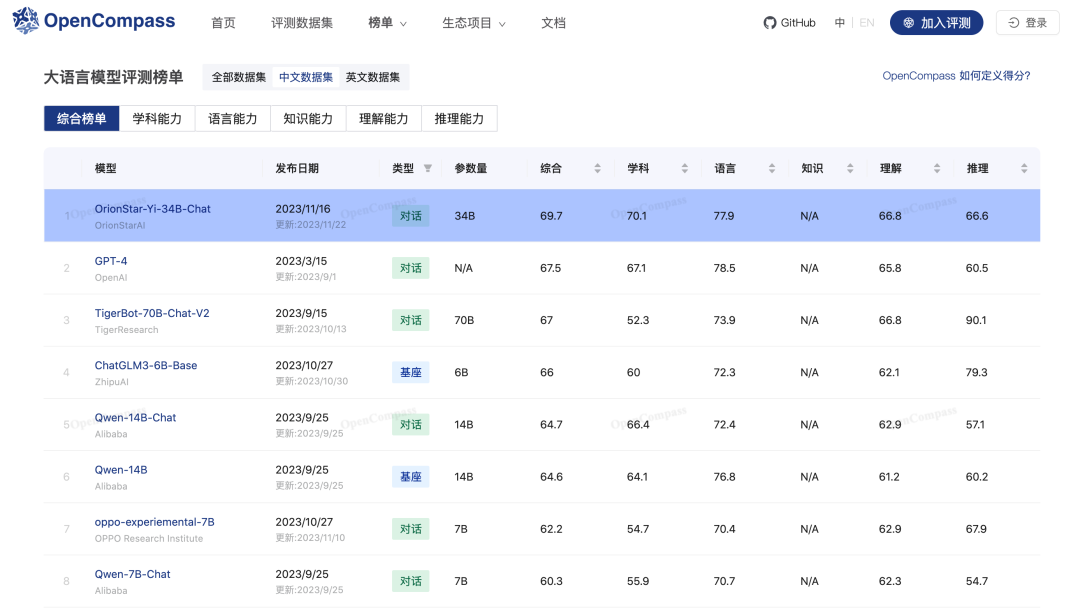This screenshot has height=613, width=1080.
Task: Click the OPPO Research Institute organization text
Action: tap(149, 539)
